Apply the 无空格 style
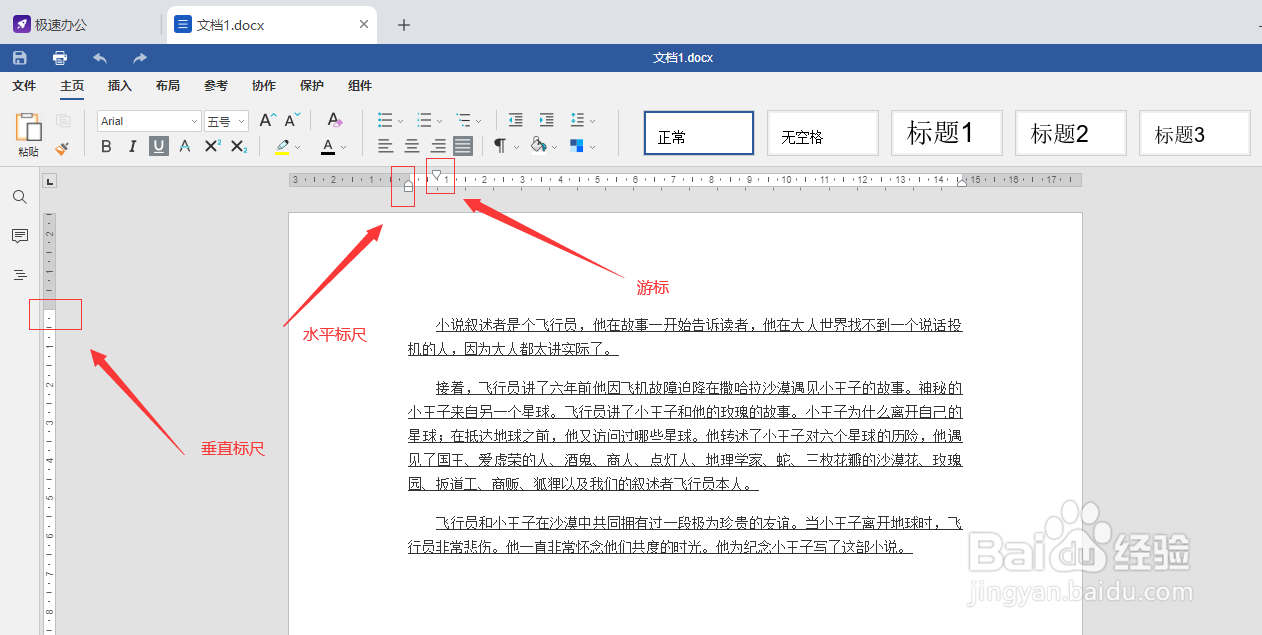The height and width of the screenshot is (635, 1262). (822, 133)
